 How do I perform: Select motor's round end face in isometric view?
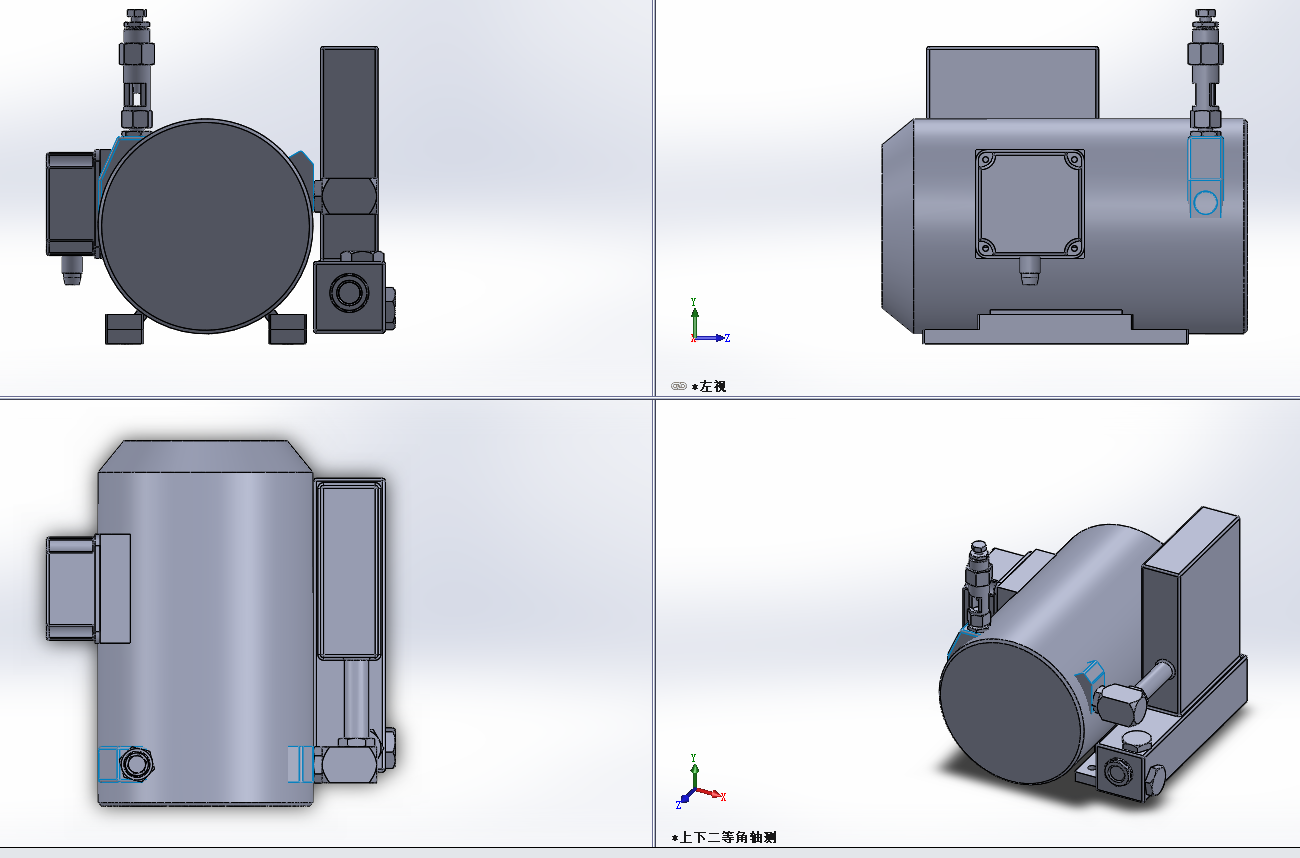coord(1012,712)
